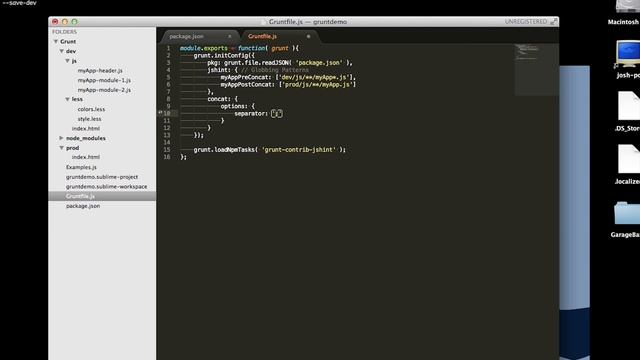Image resolution: width=640 pixels, height=360 pixels.
Task: Click the yellow minimize window button
Action: [64, 22]
